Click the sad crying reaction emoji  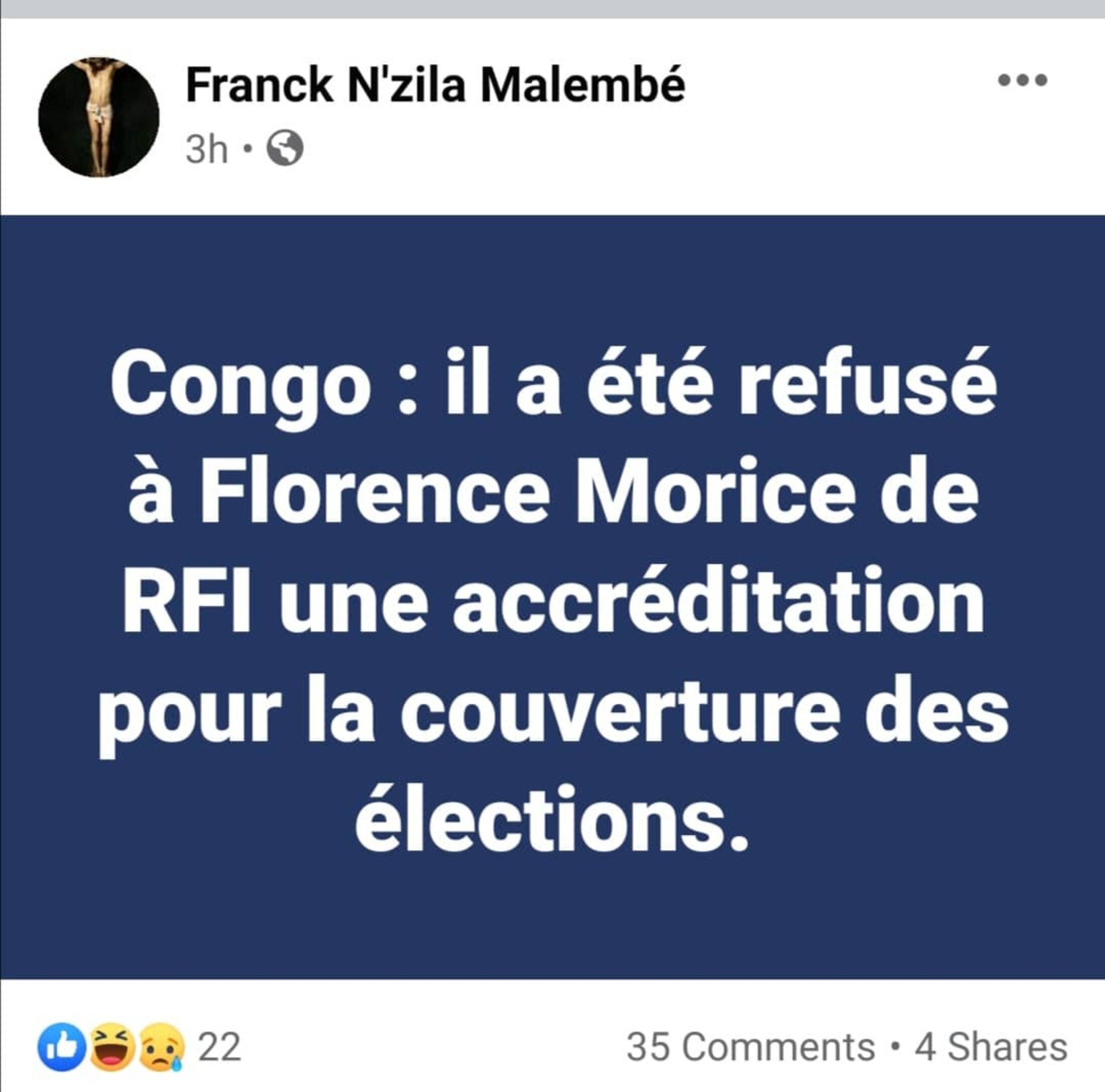pyautogui.click(x=162, y=1047)
